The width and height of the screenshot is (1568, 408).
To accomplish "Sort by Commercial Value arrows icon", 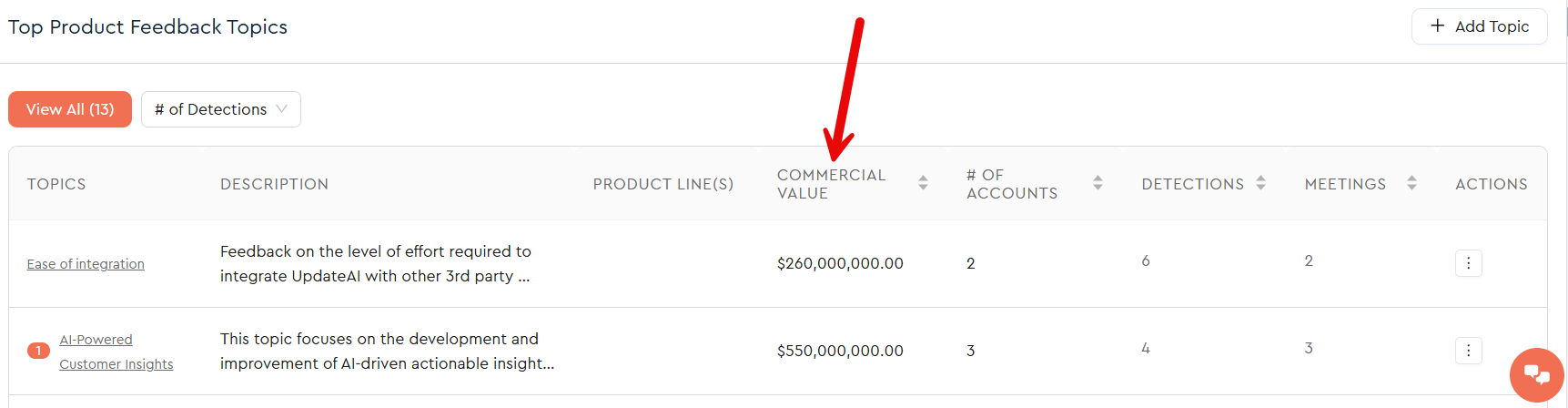I will pyautogui.click(x=923, y=183).
